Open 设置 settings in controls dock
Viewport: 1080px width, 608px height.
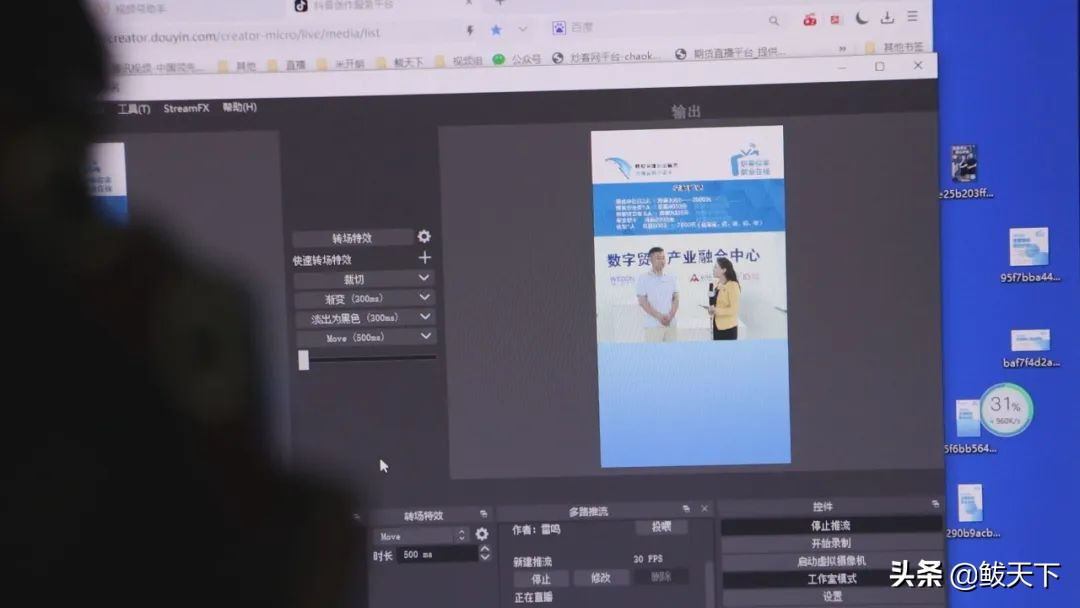pyautogui.click(x=832, y=596)
